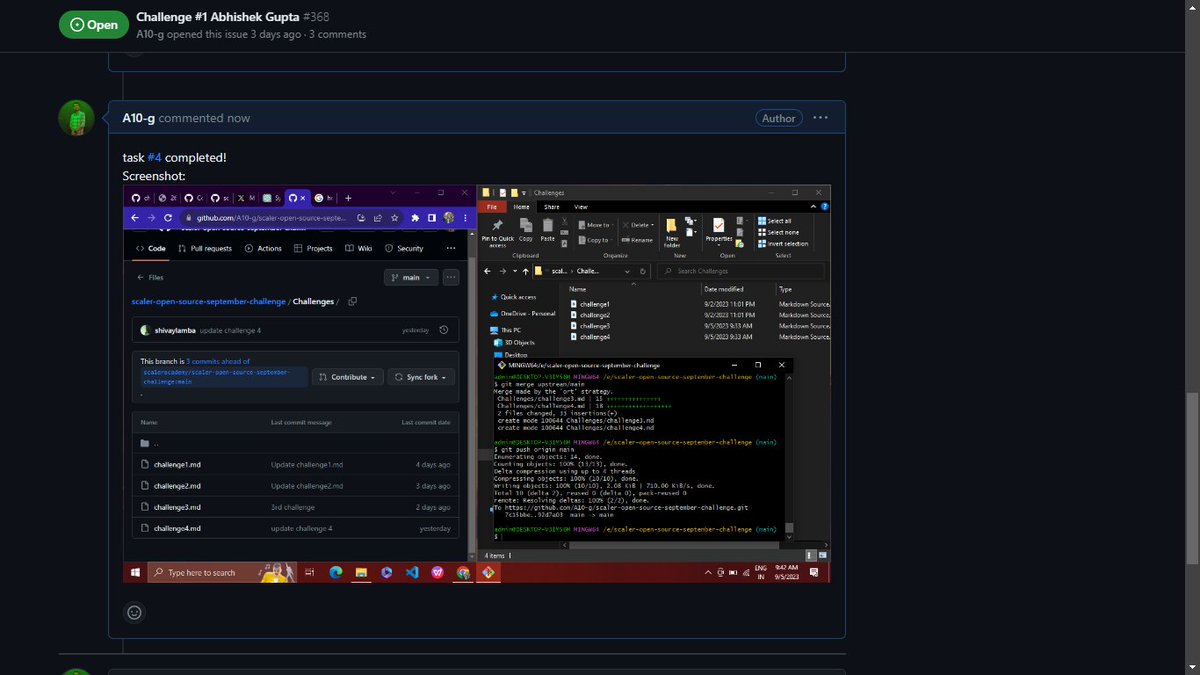This screenshot has width=1200, height=675.
Task: Launch VS Code from the taskbar
Action: point(412,572)
